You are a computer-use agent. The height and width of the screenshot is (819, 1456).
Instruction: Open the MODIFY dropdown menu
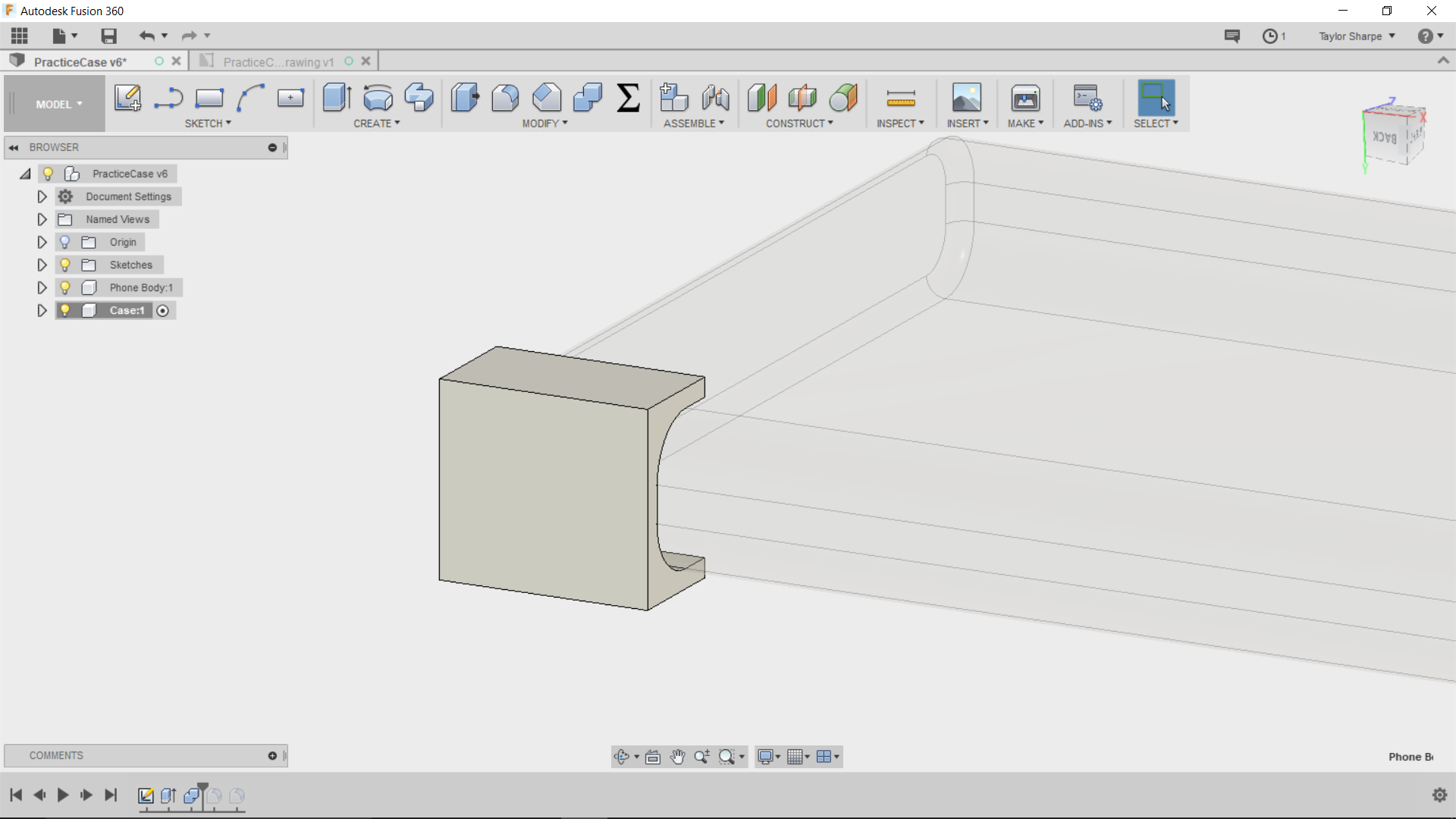545,123
